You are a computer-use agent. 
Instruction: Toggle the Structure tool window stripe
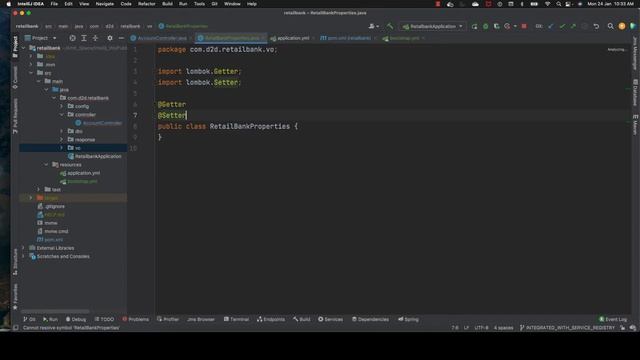15,262
